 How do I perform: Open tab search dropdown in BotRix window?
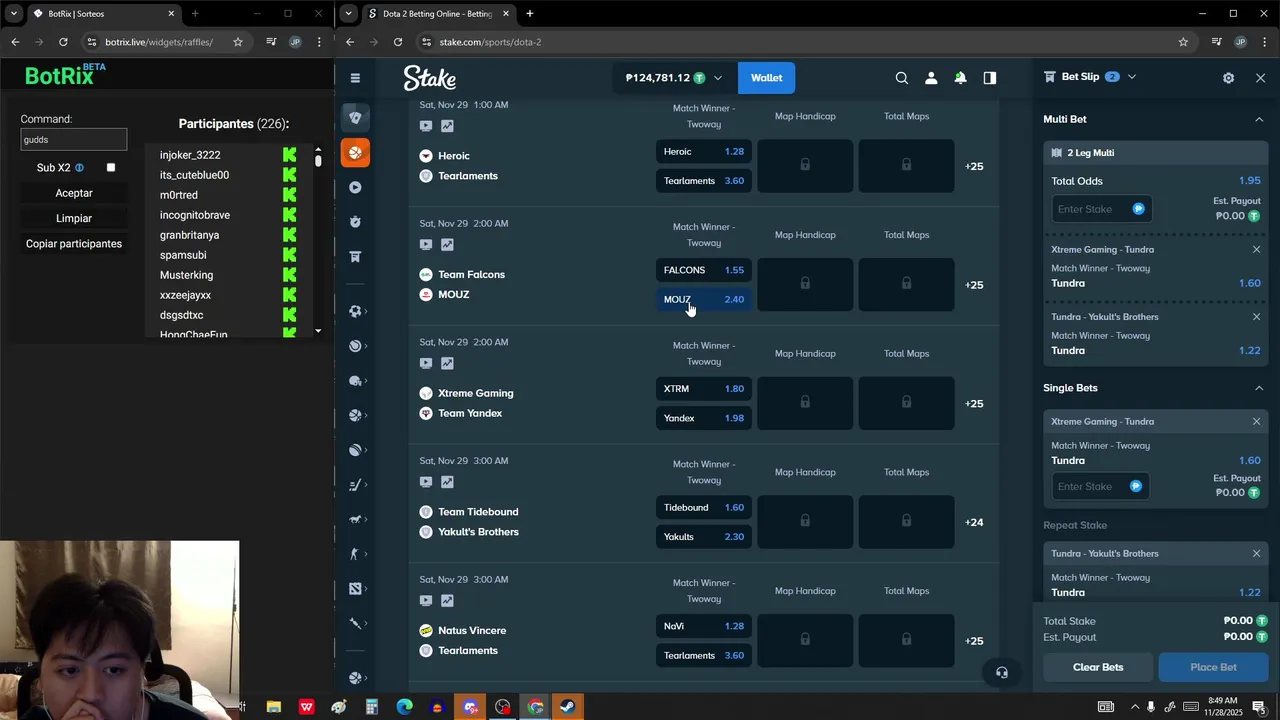14,14
